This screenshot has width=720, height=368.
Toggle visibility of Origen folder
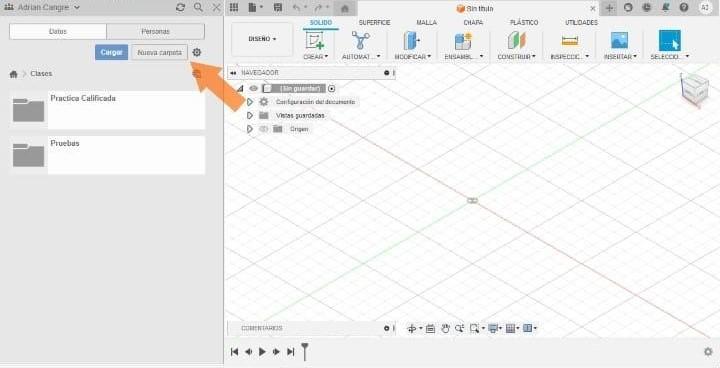coord(264,129)
